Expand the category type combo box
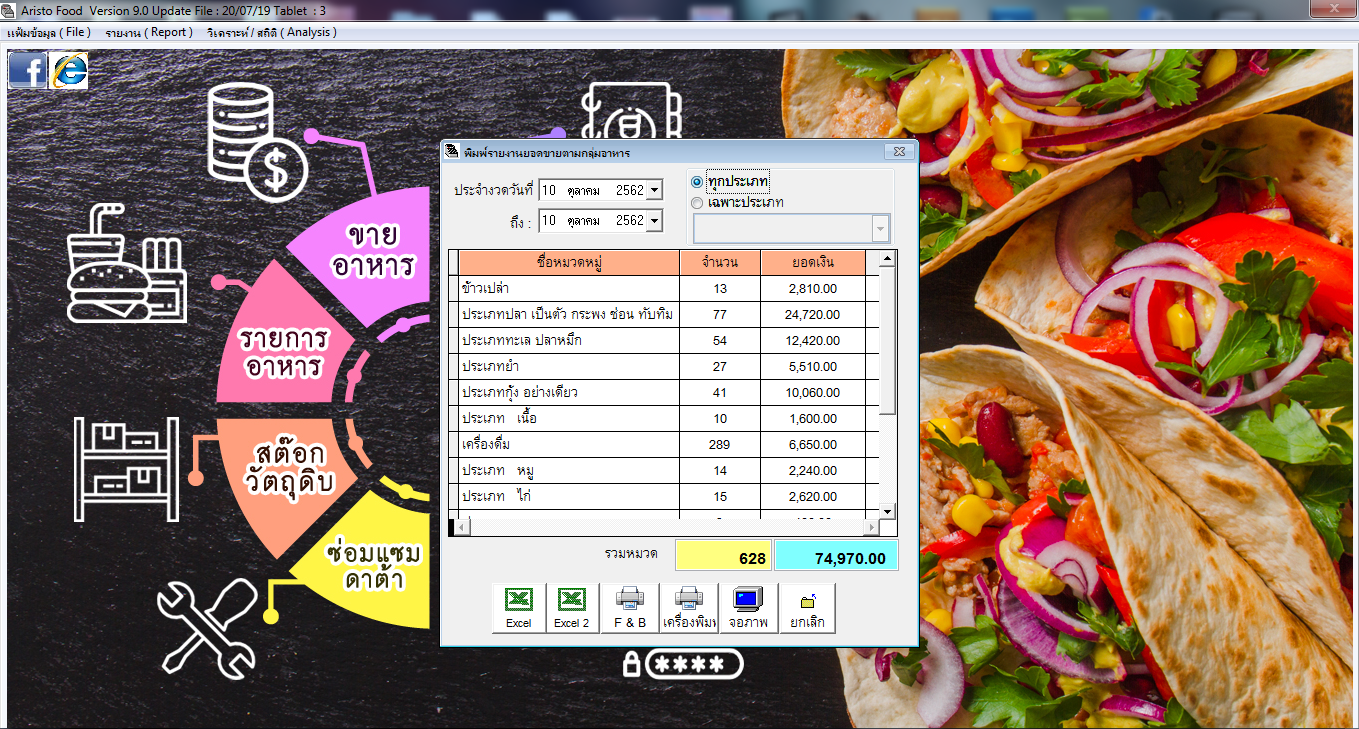 [880, 229]
